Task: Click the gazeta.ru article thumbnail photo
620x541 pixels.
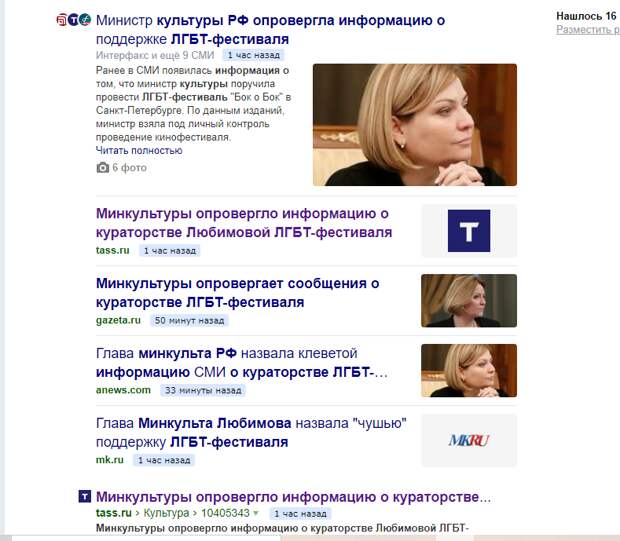Action: (469, 301)
